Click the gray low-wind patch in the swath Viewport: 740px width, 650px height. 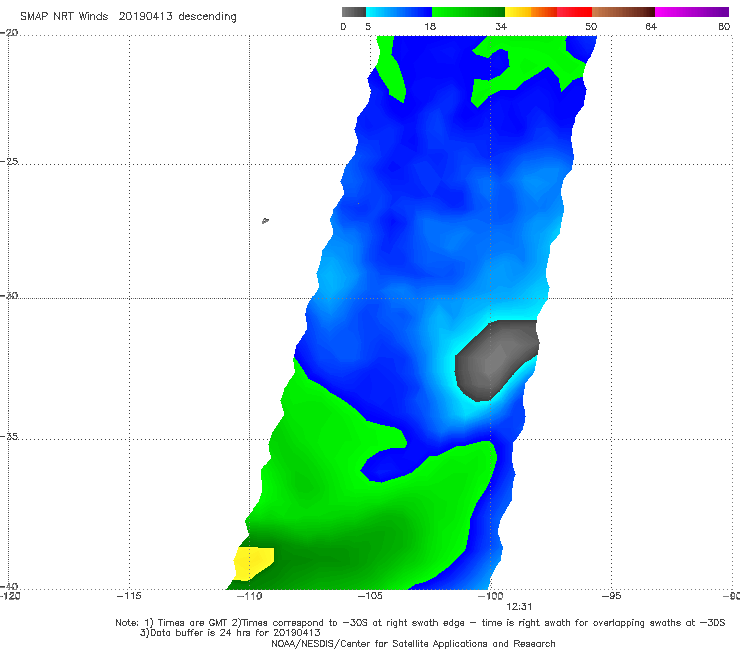[x=496, y=360]
